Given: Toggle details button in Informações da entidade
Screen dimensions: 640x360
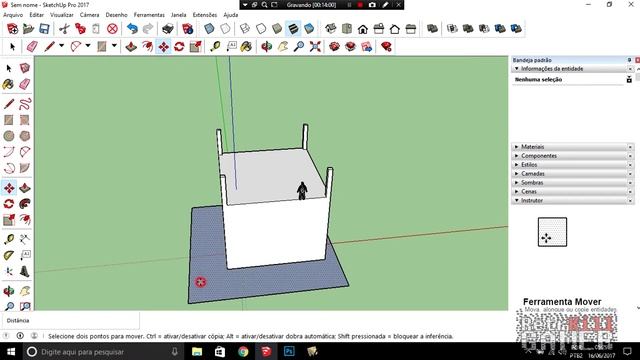Looking at the screenshot, I should point(629,80).
